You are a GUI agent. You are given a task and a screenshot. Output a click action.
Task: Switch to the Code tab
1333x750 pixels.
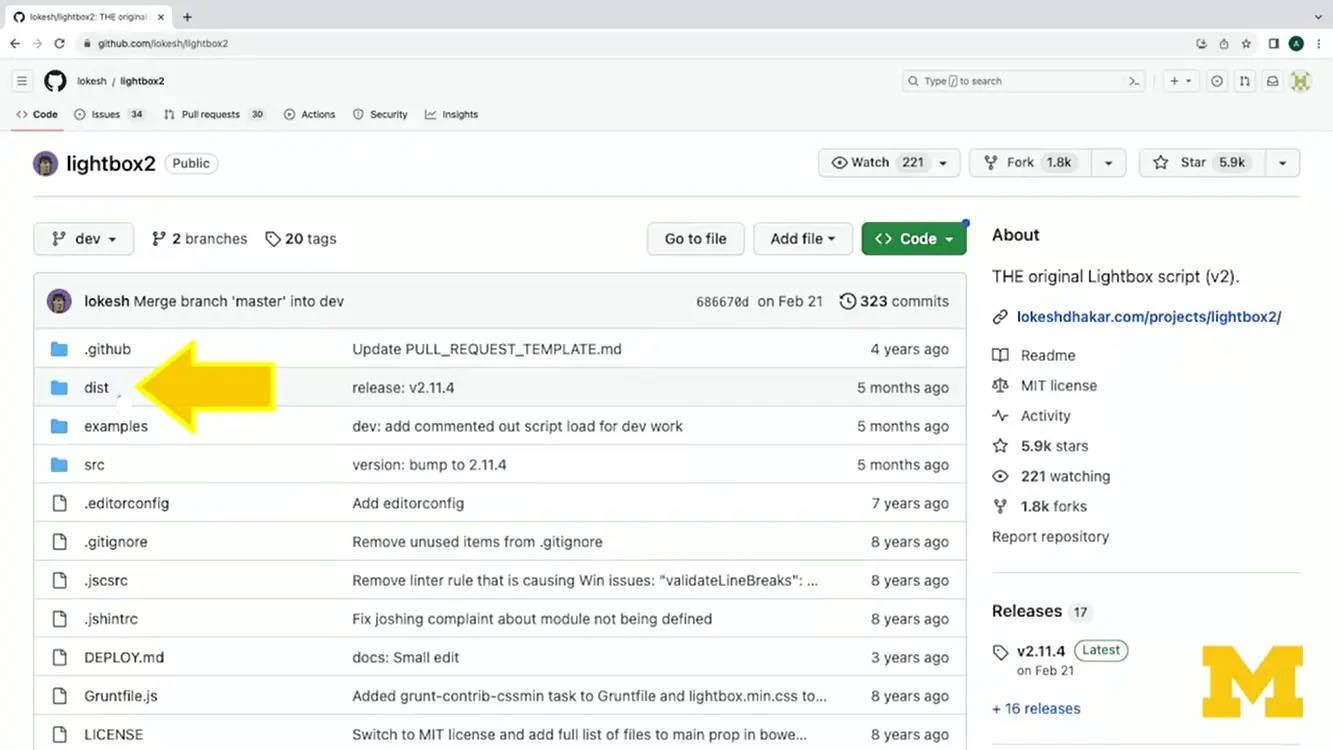coord(37,114)
